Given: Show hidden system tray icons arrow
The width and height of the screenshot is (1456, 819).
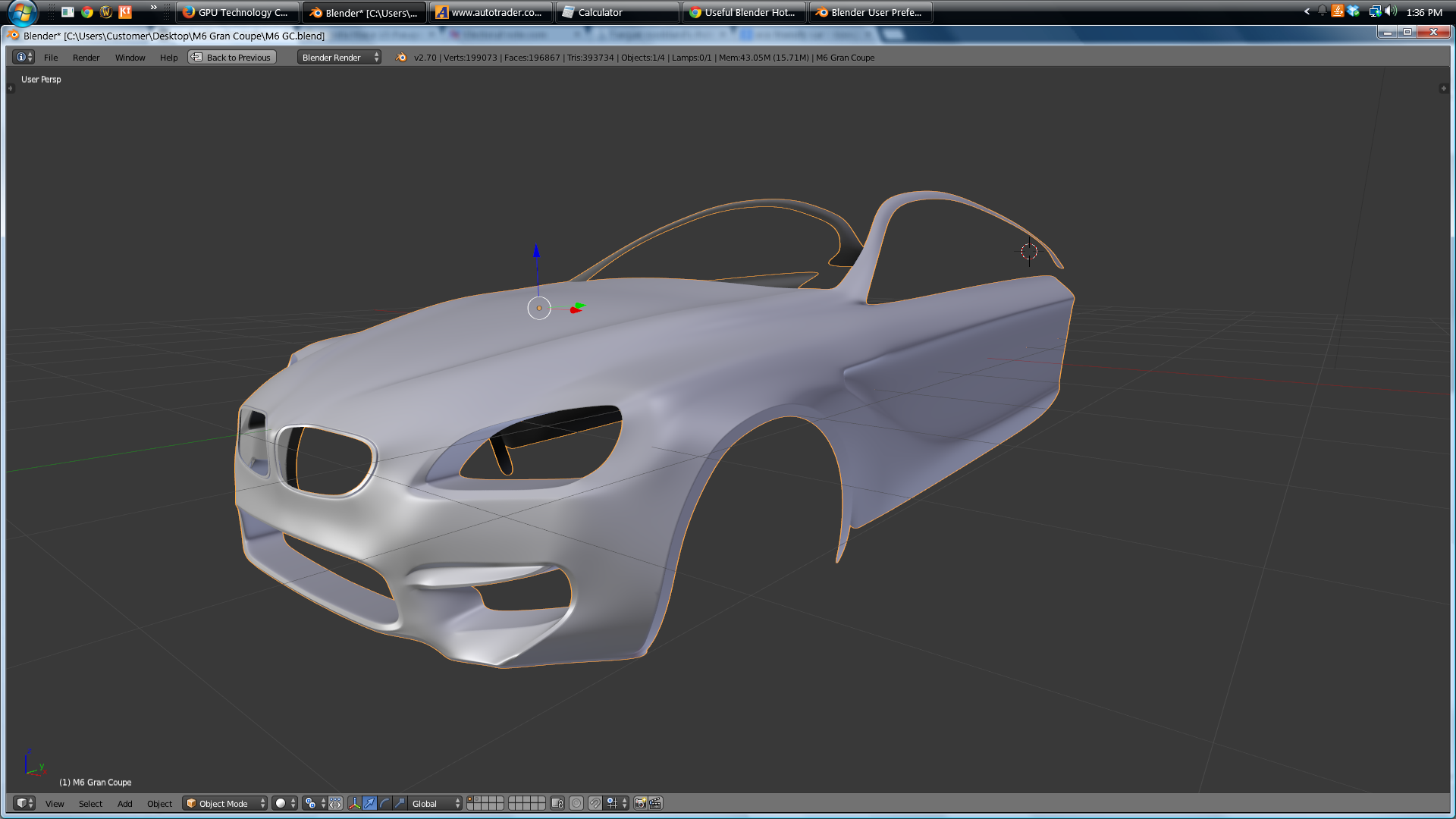Looking at the screenshot, I should click(1307, 11).
